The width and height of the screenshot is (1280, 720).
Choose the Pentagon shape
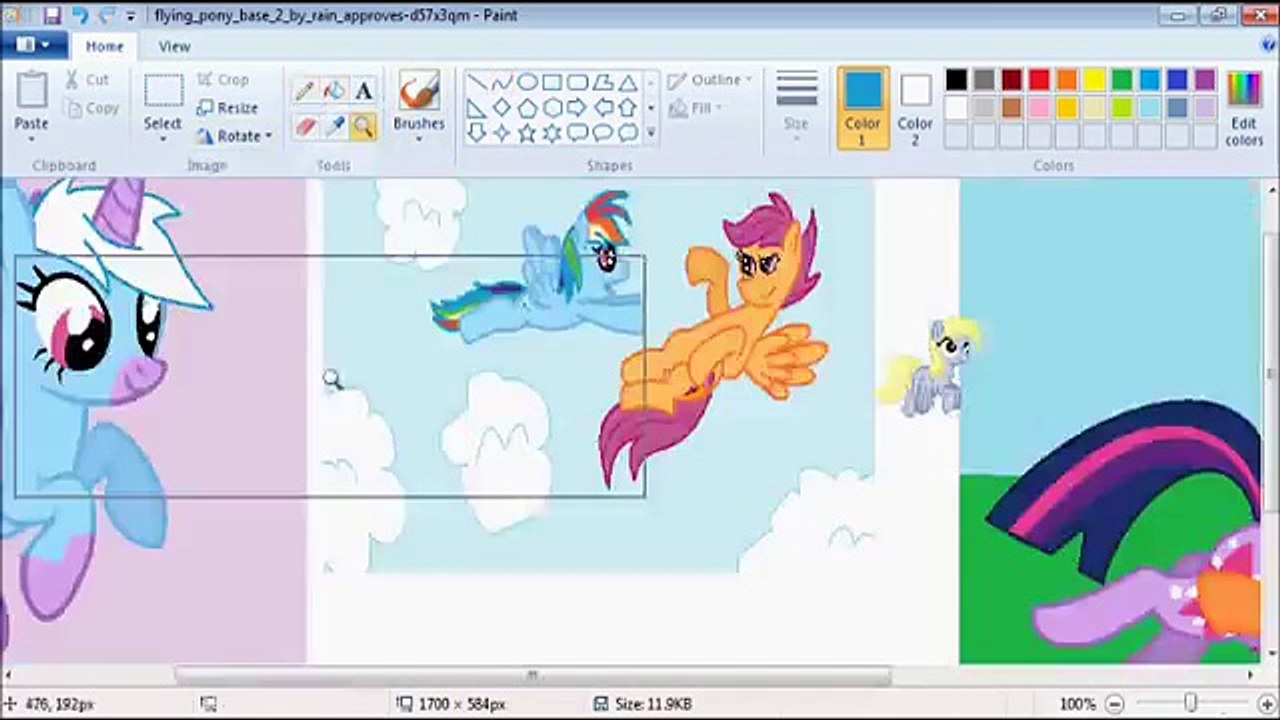(x=527, y=108)
